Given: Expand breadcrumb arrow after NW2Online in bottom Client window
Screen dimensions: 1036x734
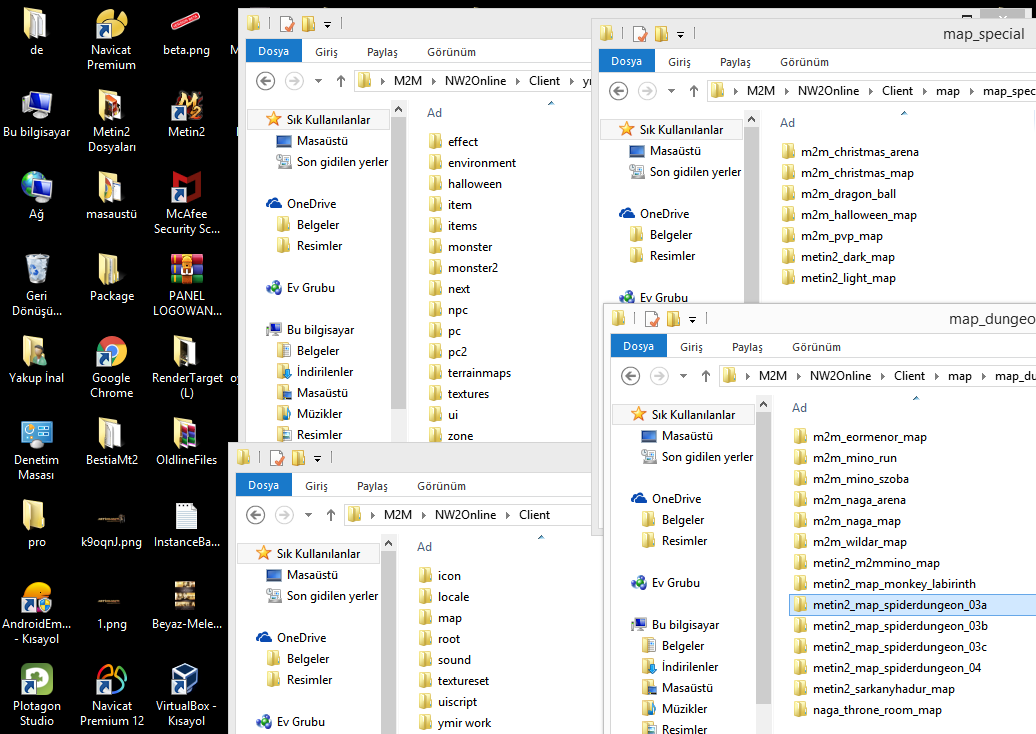Looking at the screenshot, I should [507, 515].
